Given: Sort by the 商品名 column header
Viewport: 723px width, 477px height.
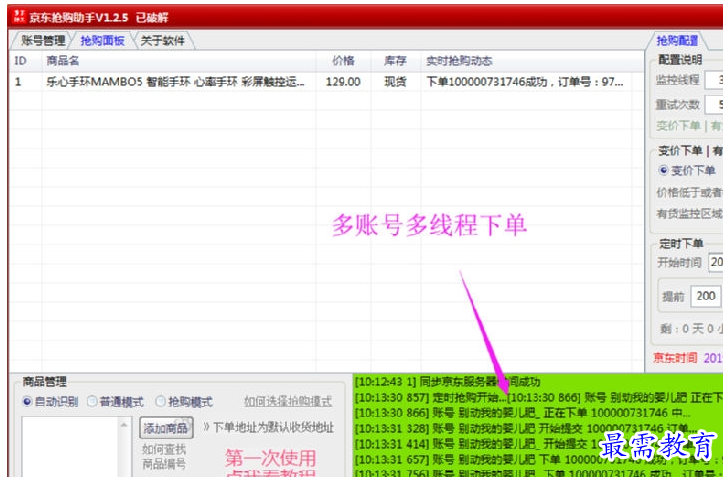Looking at the screenshot, I should point(179,61).
